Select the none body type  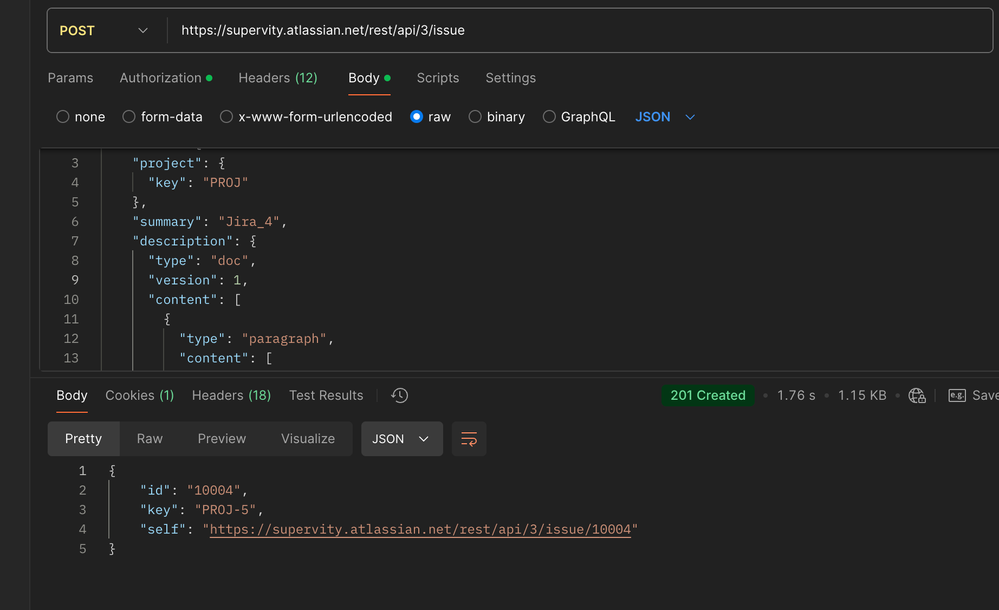point(63,117)
